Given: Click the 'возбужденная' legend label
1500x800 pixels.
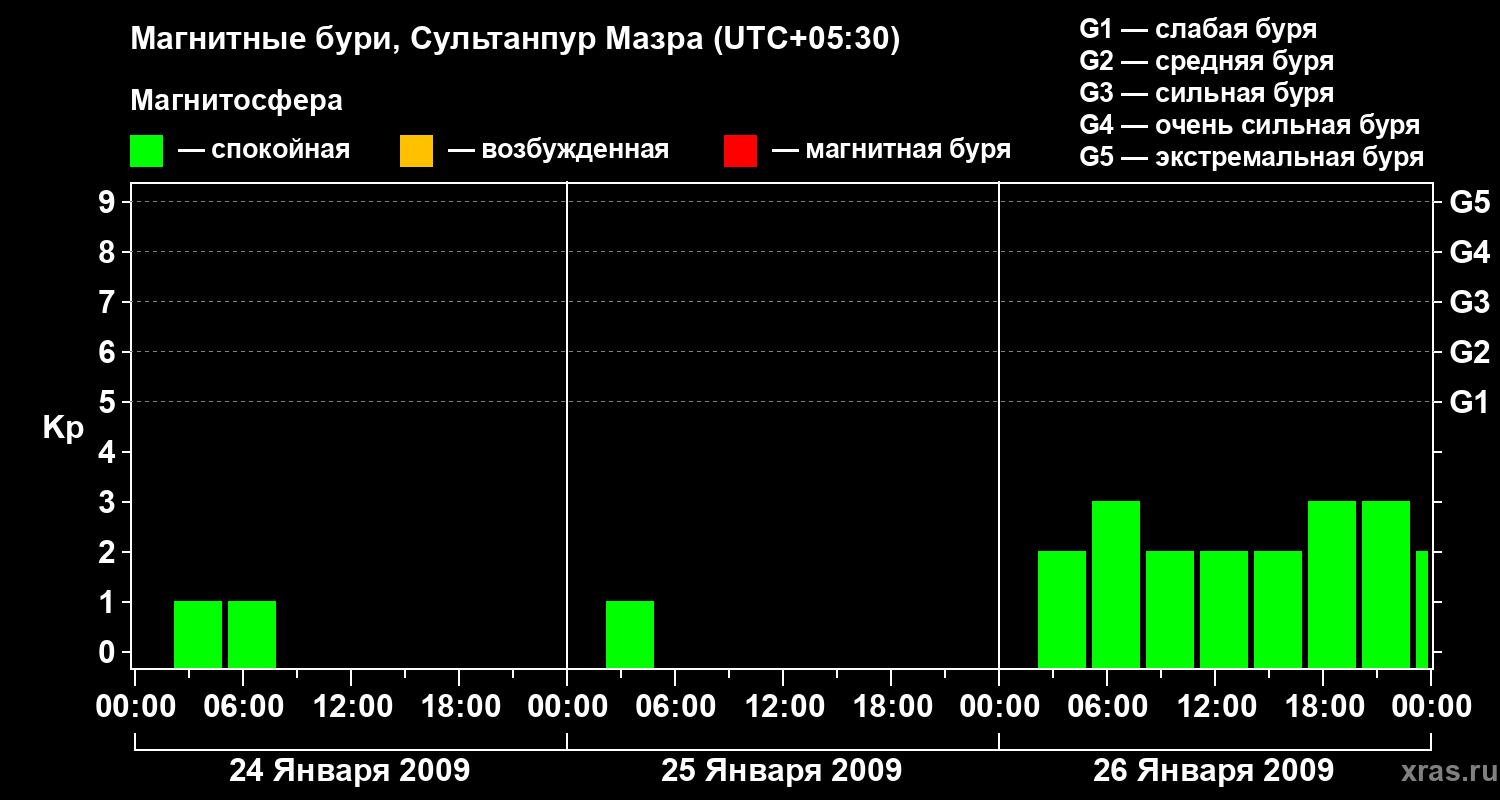Looking at the screenshot, I should (575, 151).
